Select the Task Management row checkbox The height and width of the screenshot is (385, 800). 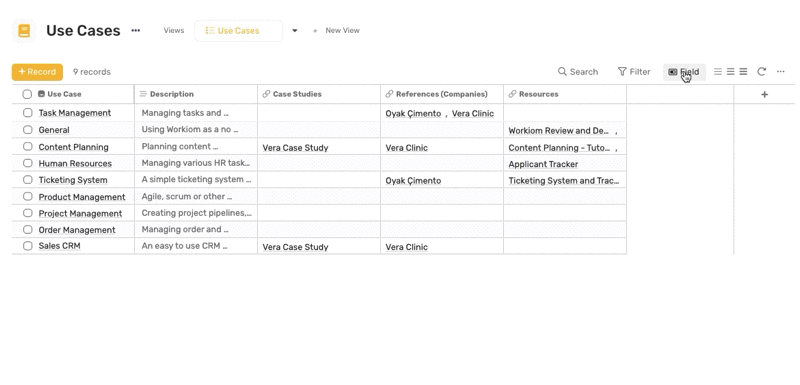pos(28,113)
